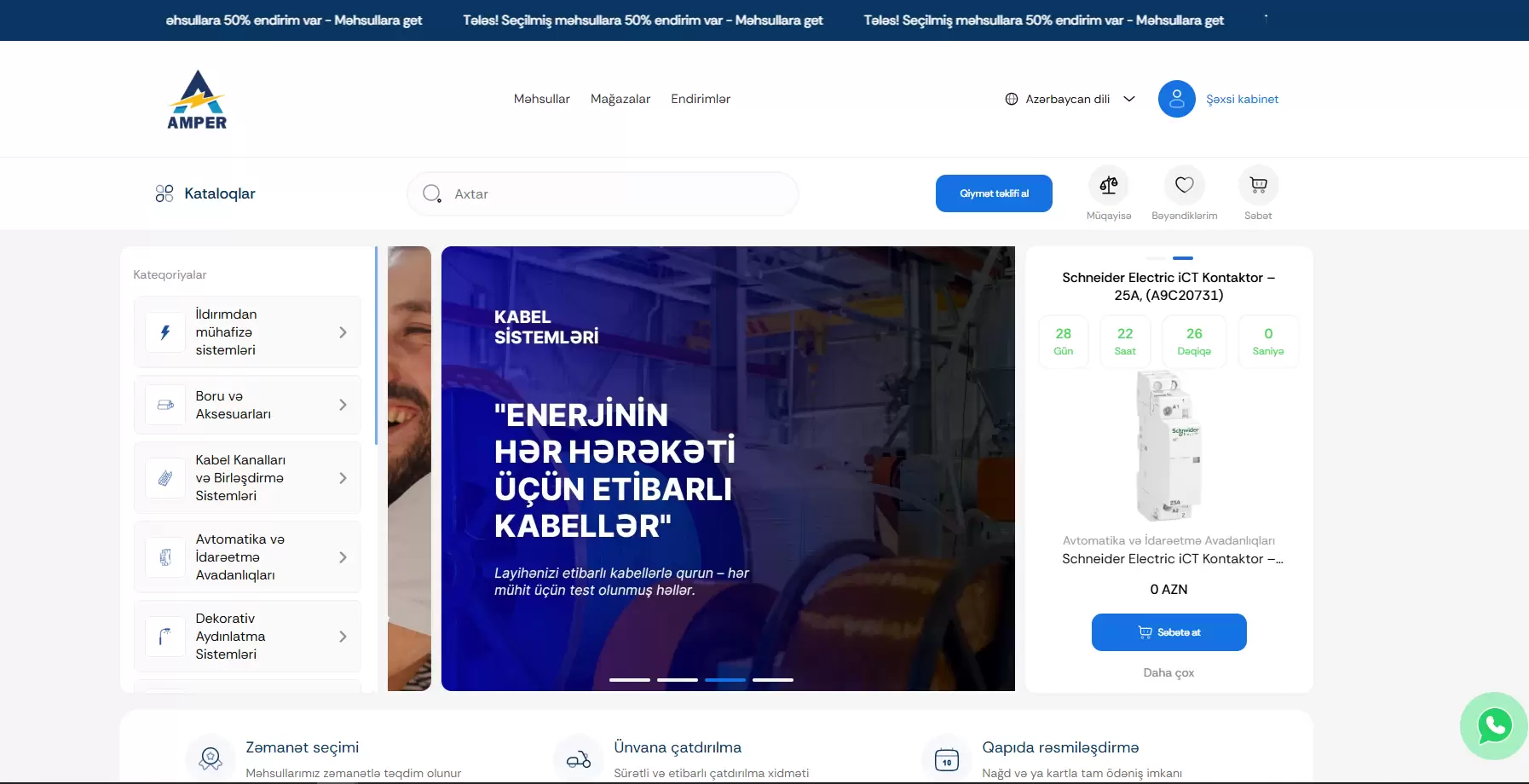This screenshot has height=784, width=1529.
Task: Expand Boru və Aksesuarları category
Action: tap(343, 405)
